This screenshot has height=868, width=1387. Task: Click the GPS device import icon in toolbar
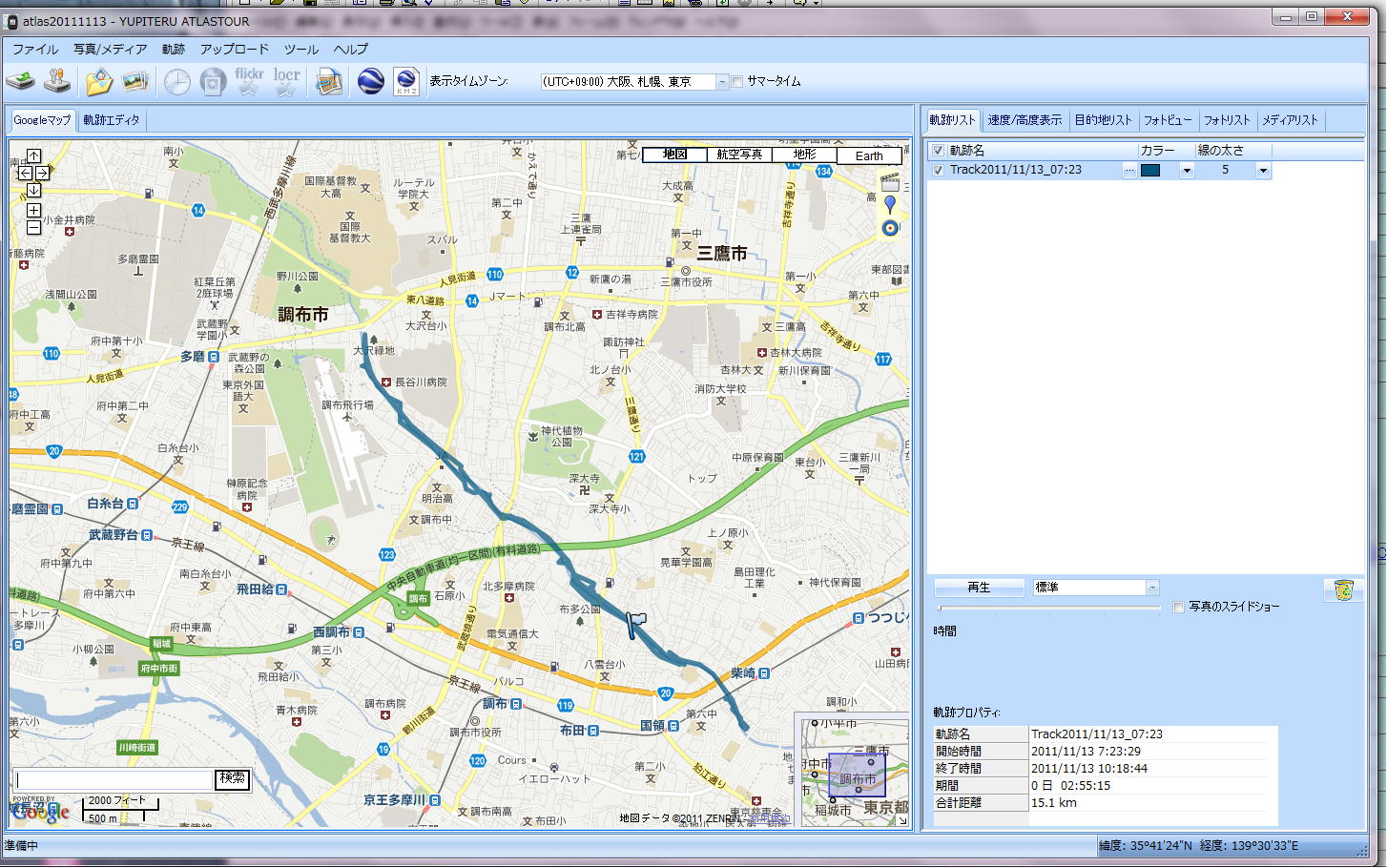[21, 82]
